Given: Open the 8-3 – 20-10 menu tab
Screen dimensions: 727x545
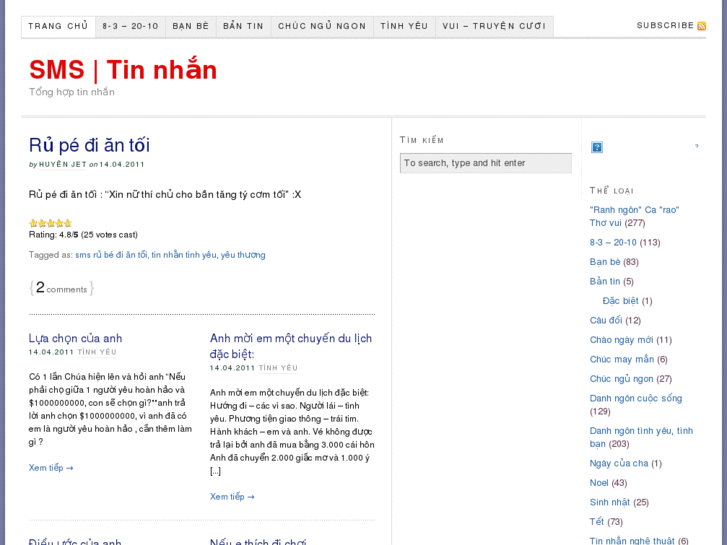Looking at the screenshot, I should click(130, 26).
